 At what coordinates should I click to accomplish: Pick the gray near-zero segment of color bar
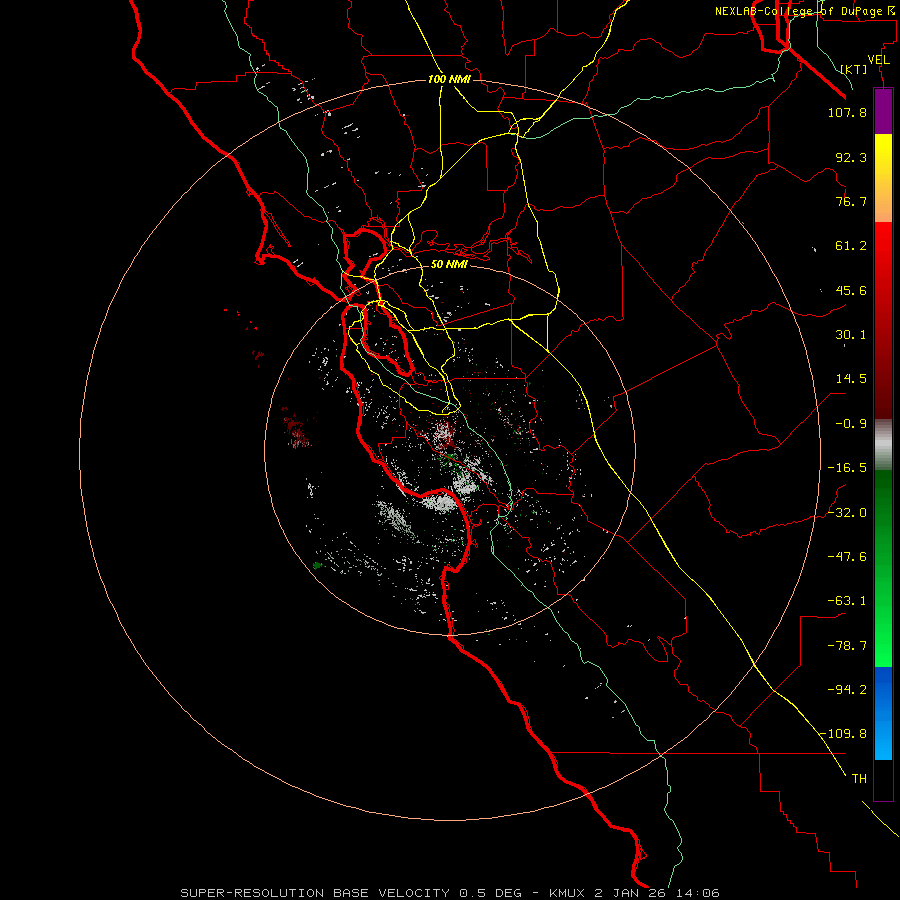[883, 445]
